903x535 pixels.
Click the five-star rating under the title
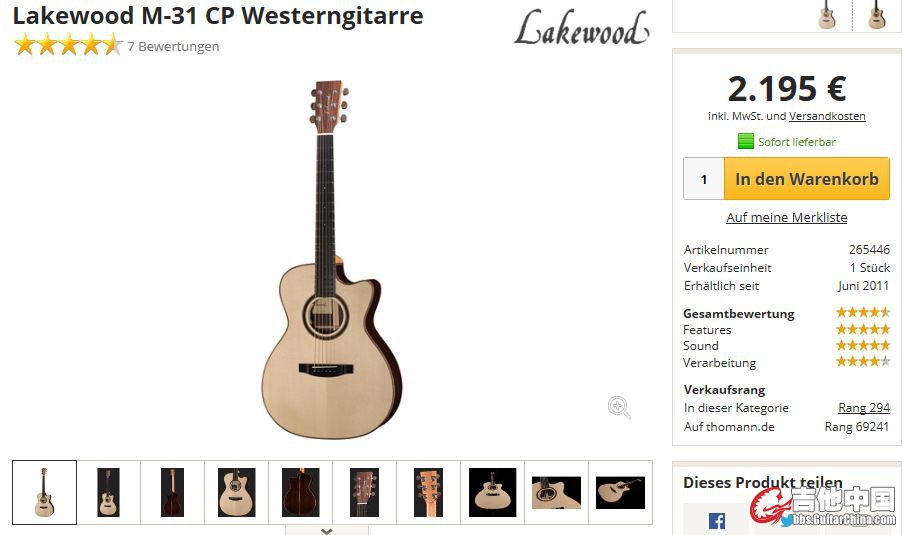(x=68, y=45)
